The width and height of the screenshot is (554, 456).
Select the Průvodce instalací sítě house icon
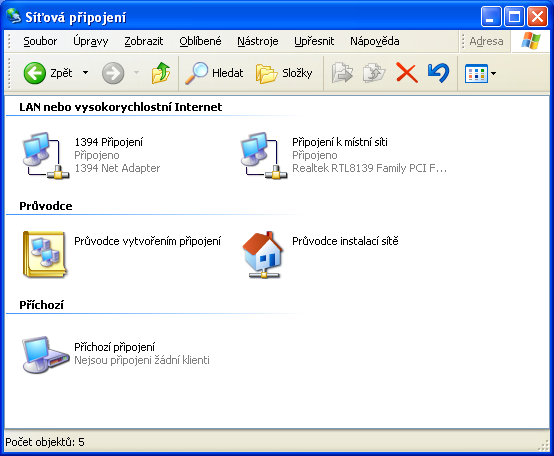(x=263, y=254)
